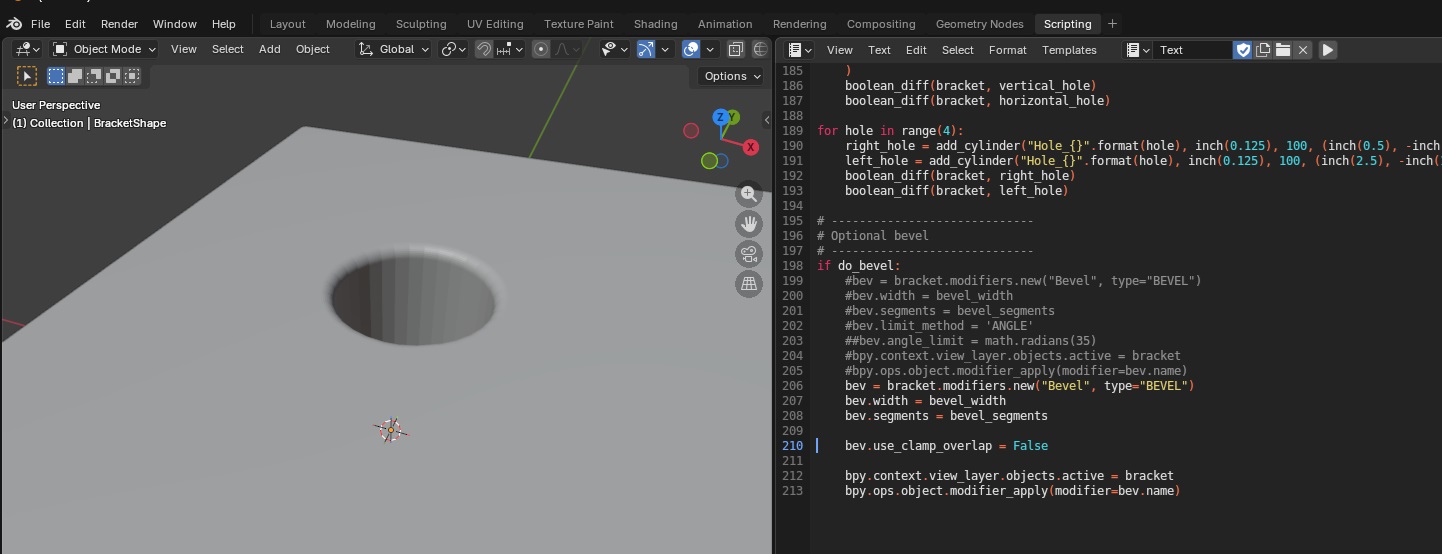Run the script with the play button
The height and width of the screenshot is (554, 1442).
click(1328, 50)
